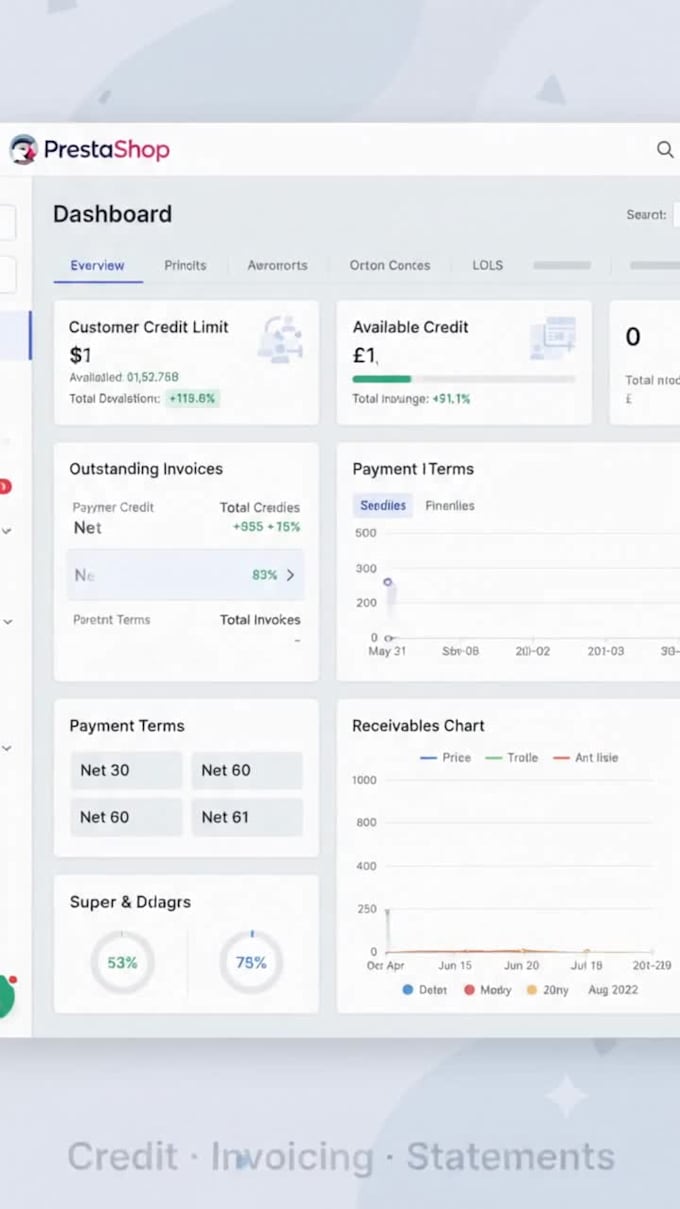The height and width of the screenshot is (1209, 680).
Task: Click the Paymer Credit label
Action: tap(113, 508)
